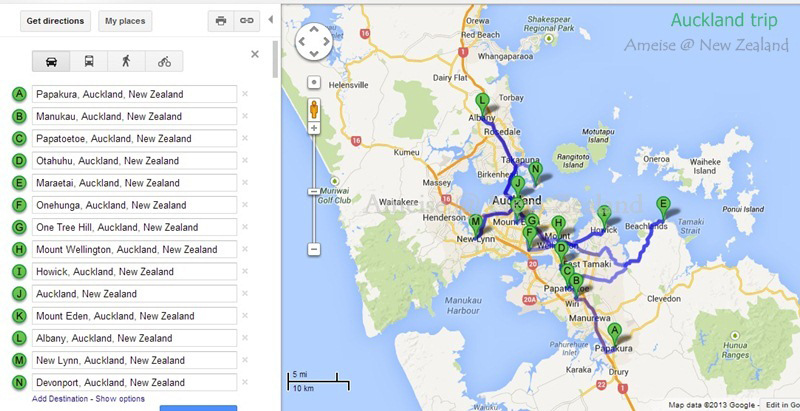Click map pin M at New Lynn

(476, 226)
